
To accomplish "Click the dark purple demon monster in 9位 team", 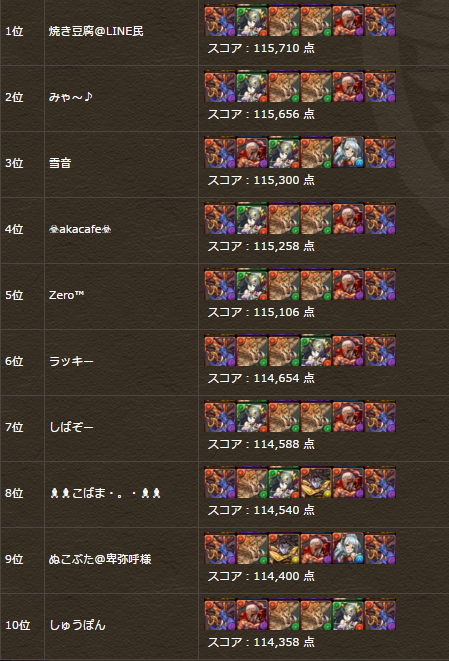I will 284,548.
